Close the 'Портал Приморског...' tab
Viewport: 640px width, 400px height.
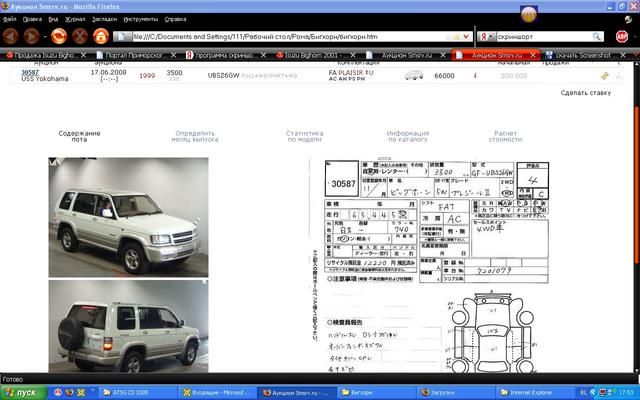click(x=173, y=55)
